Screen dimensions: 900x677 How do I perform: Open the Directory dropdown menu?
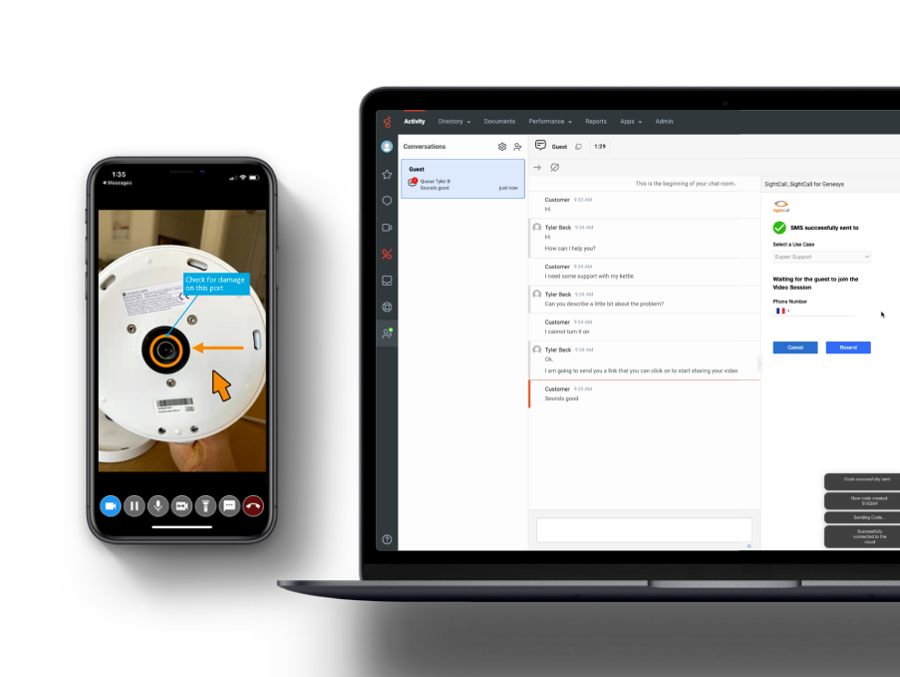tap(451, 121)
